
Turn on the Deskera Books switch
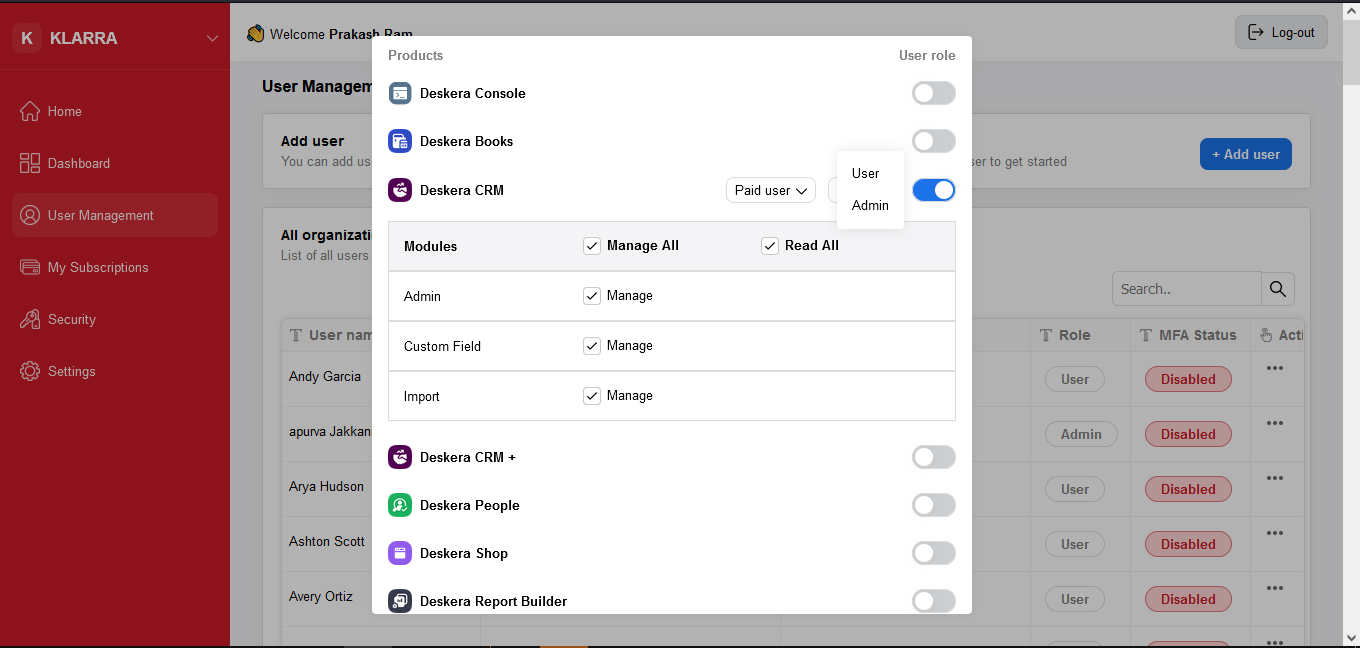934,141
